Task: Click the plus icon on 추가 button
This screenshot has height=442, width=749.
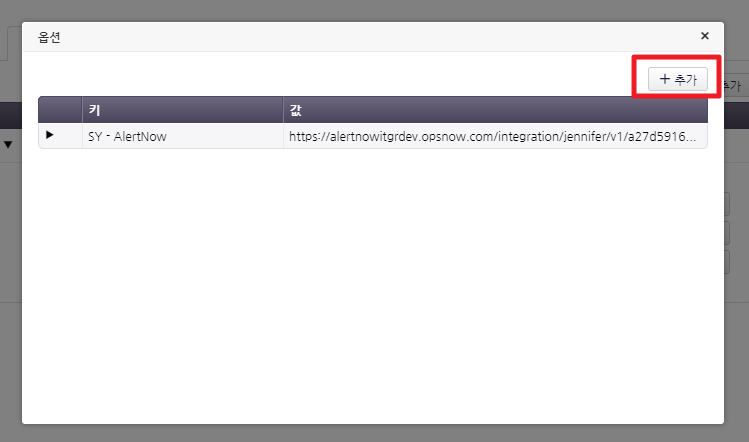Action: 664,80
